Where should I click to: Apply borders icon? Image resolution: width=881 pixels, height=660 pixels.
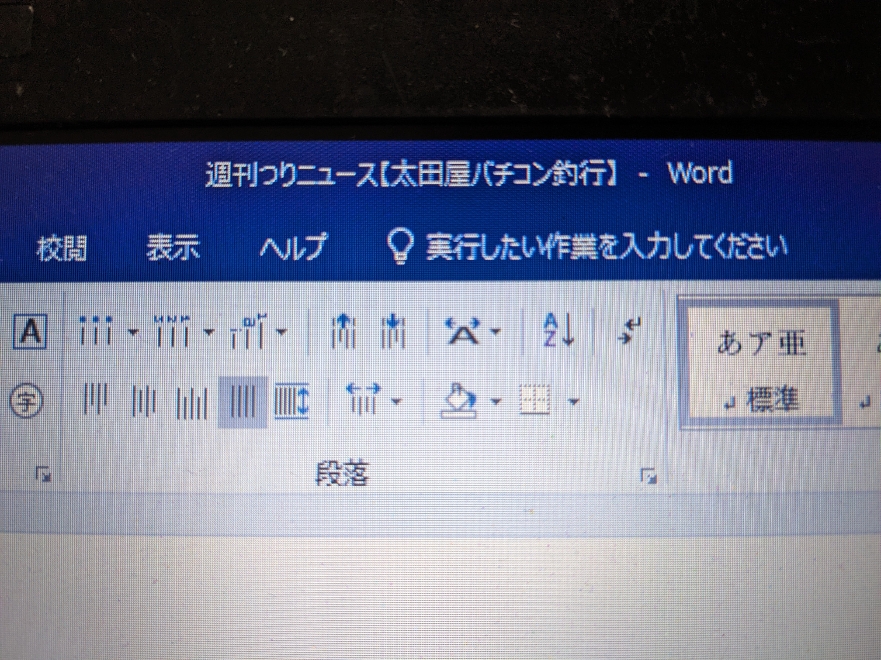pos(534,400)
